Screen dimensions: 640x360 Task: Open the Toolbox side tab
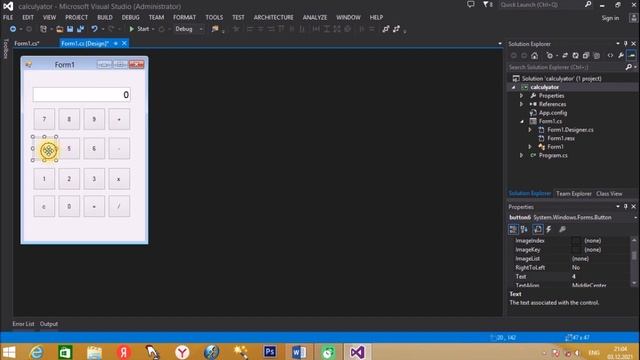click(6, 49)
